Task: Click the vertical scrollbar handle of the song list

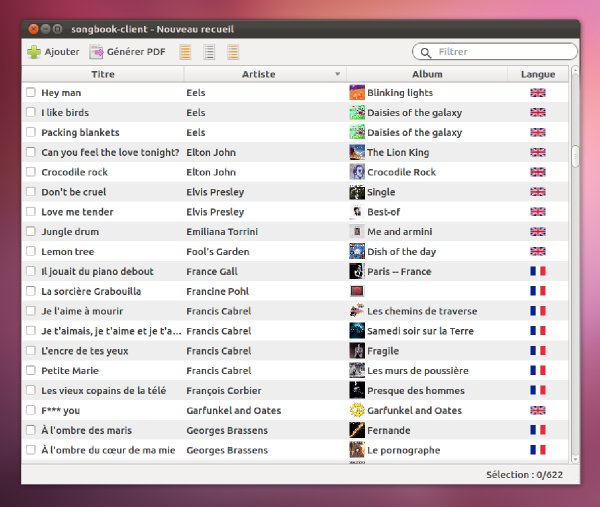Action: pyautogui.click(x=575, y=156)
